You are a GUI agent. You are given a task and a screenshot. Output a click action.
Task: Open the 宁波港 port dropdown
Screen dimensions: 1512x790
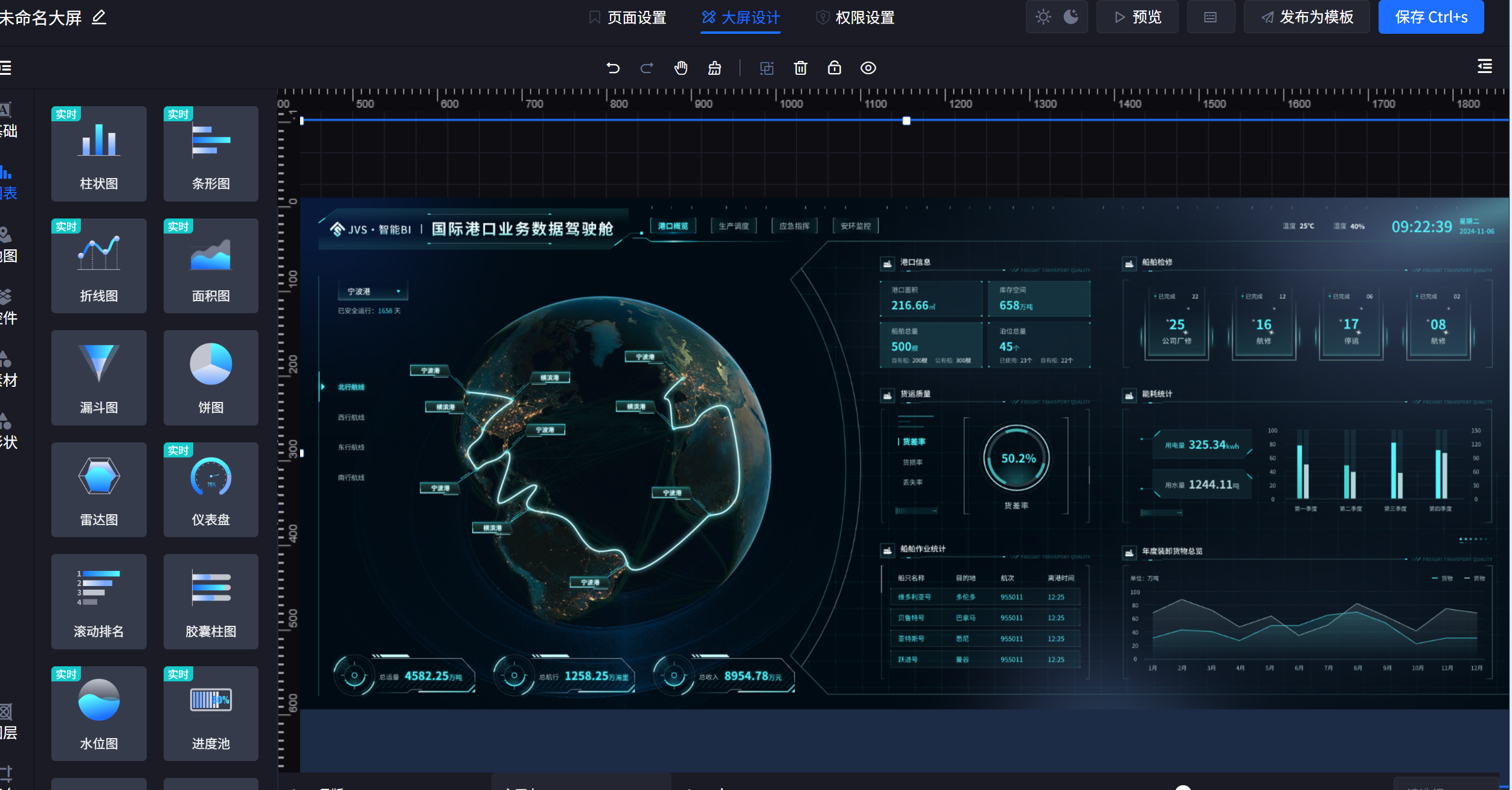click(x=373, y=291)
